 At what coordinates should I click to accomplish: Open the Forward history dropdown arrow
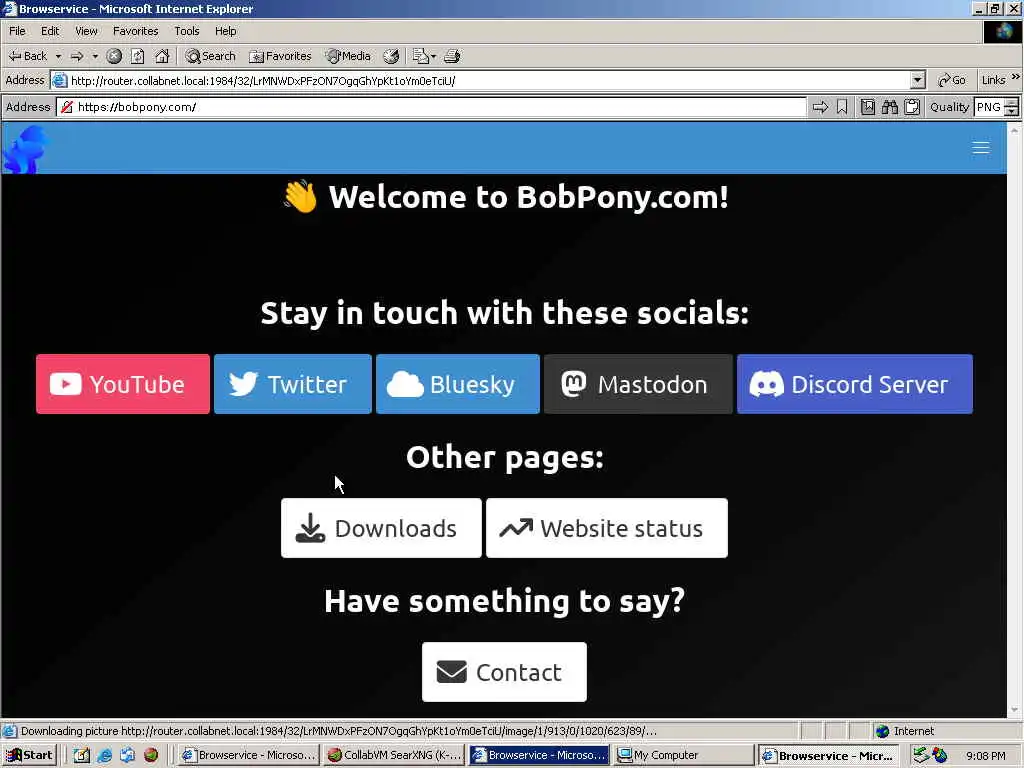coord(95,56)
